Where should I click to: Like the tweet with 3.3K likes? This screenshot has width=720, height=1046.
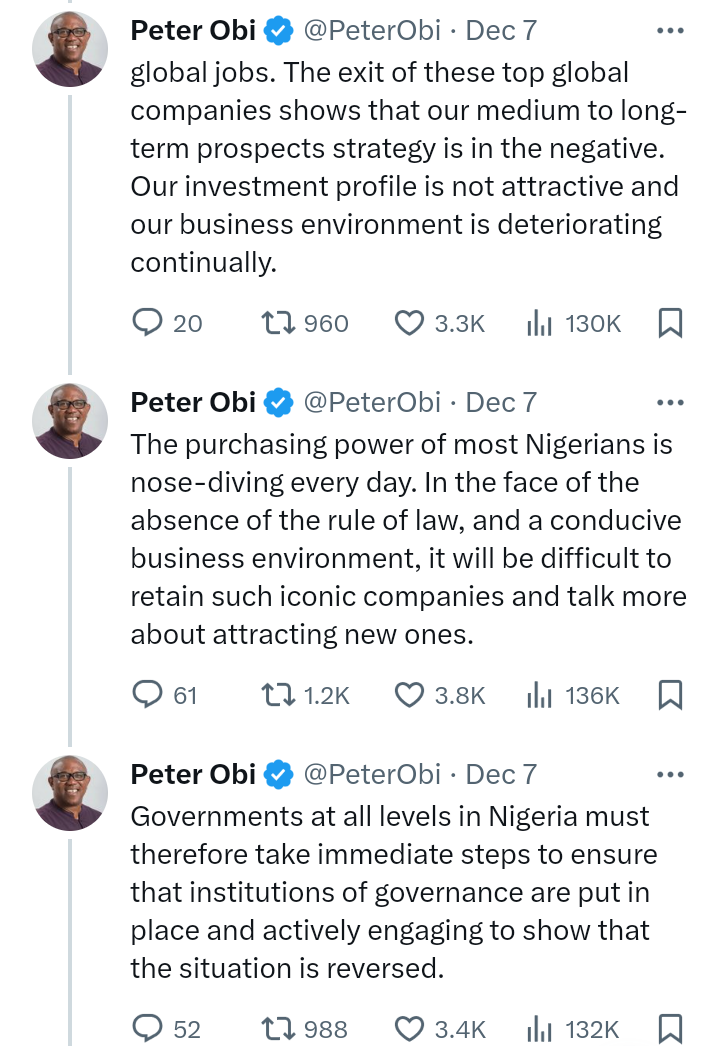[409, 323]
